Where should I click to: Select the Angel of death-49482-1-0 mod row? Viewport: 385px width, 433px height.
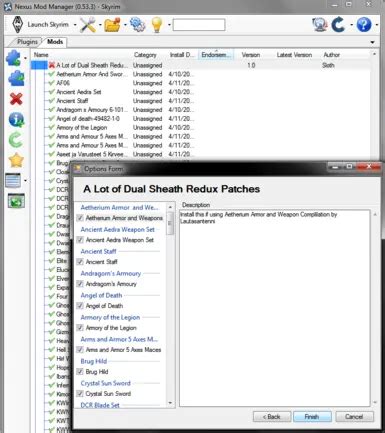(x=201, y=119)
